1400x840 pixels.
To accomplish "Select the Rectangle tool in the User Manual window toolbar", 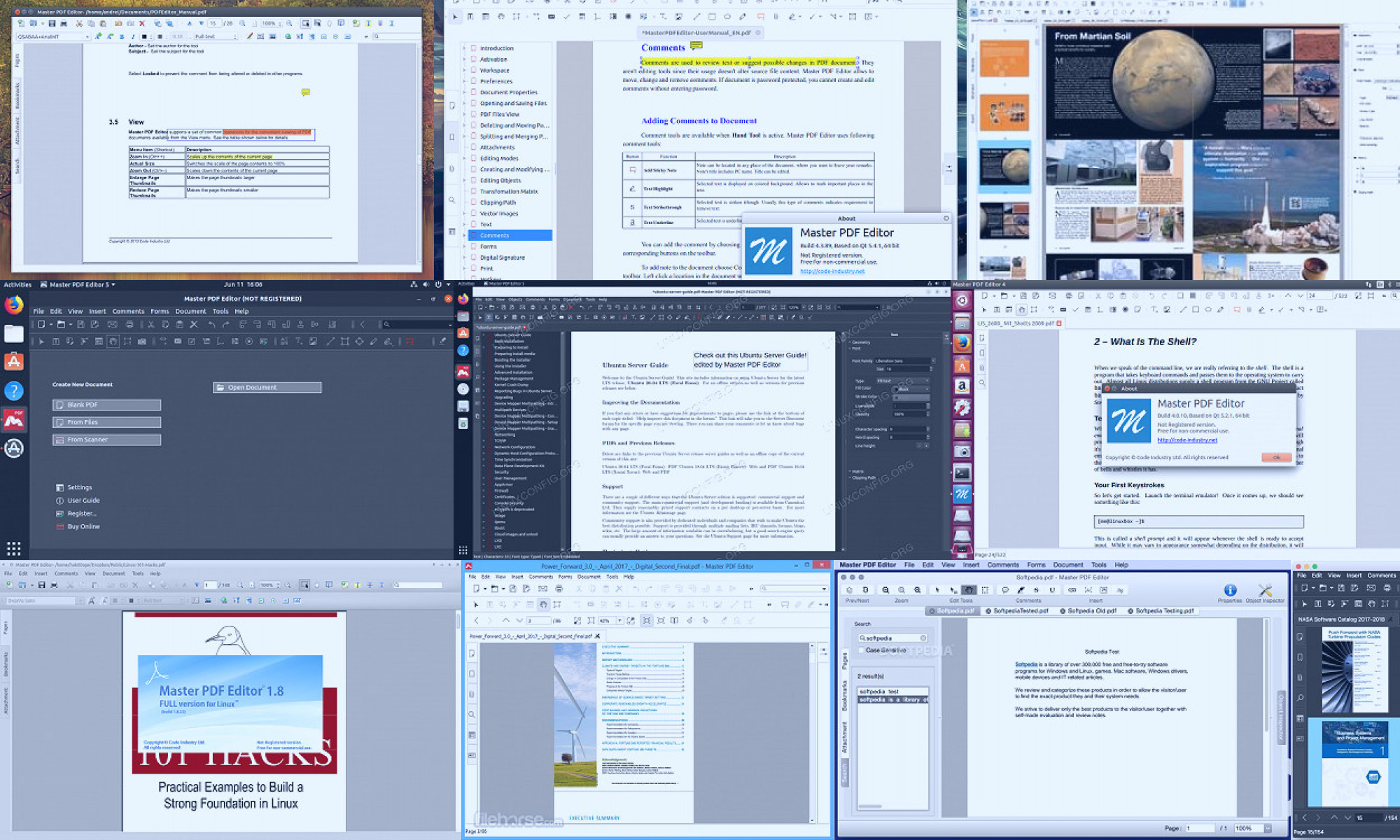I will [x=712, y=17].
